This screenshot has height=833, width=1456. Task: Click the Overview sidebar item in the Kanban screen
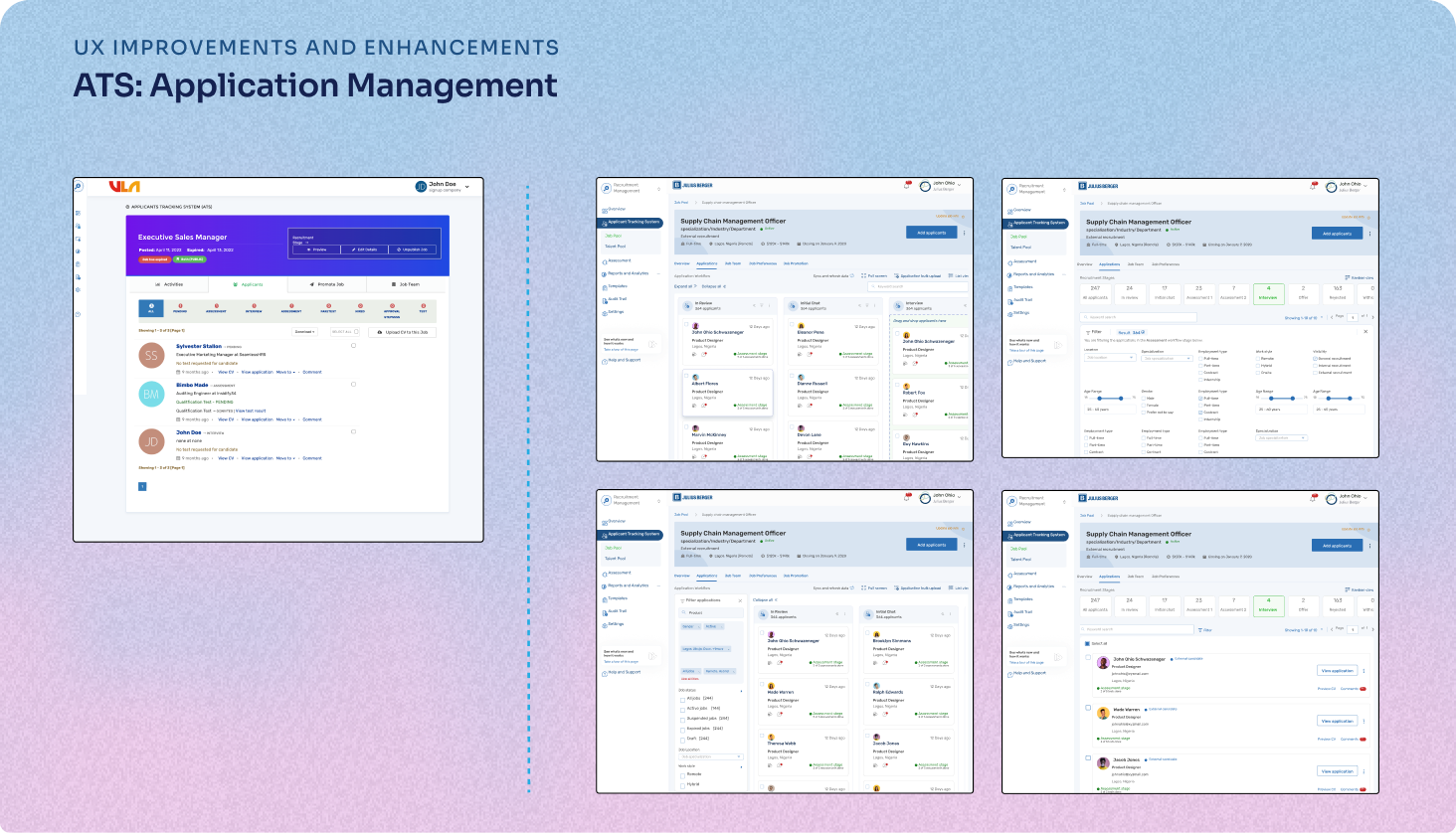coord(614,209)
